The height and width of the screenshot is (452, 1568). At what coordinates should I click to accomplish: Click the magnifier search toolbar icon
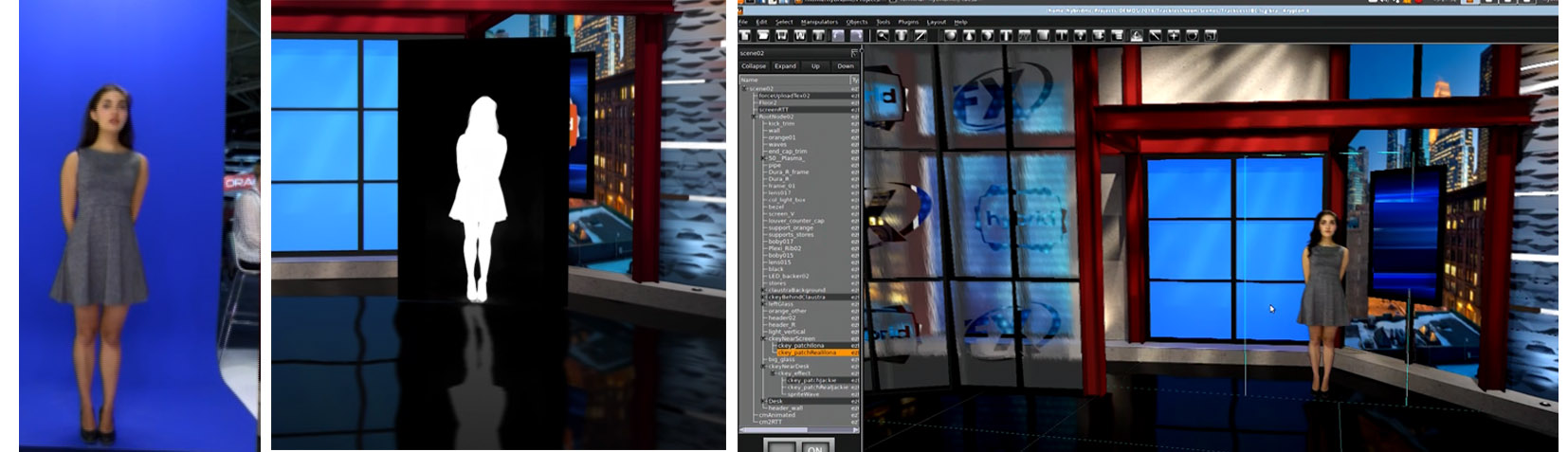(883, 36)
